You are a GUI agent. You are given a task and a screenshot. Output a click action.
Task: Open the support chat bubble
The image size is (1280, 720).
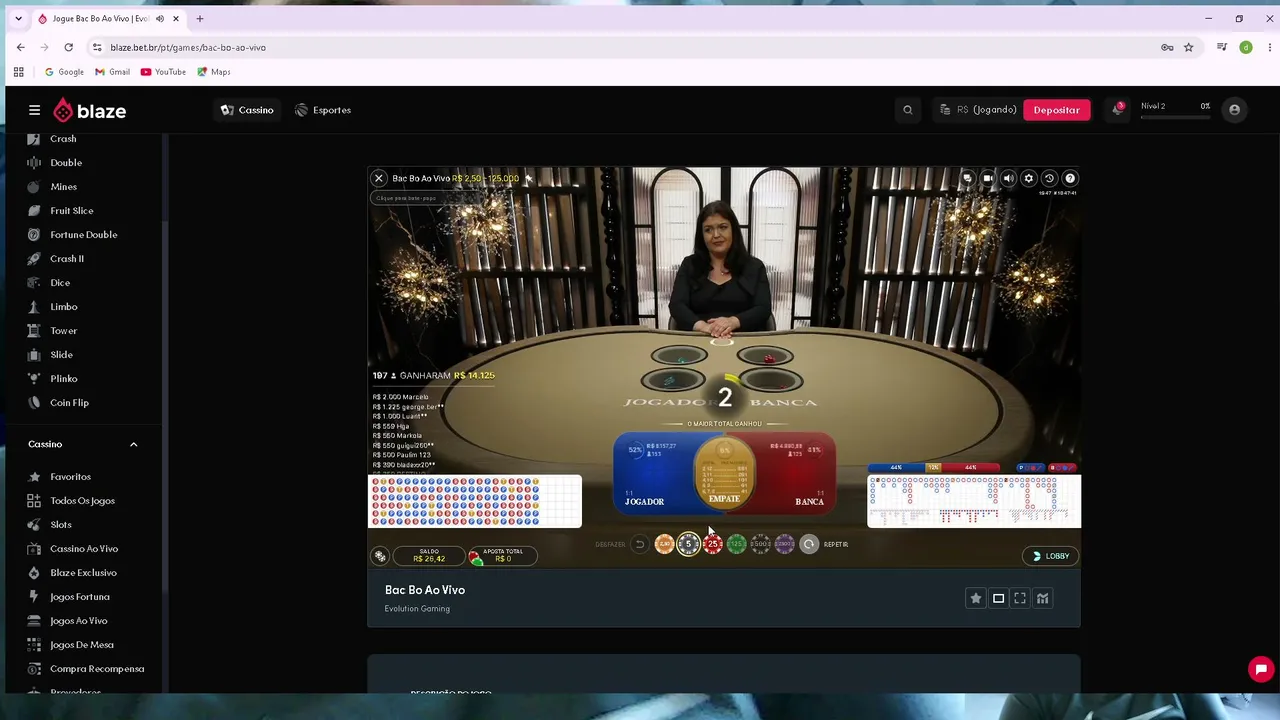pyautogui.click(x=1261, y=669)
